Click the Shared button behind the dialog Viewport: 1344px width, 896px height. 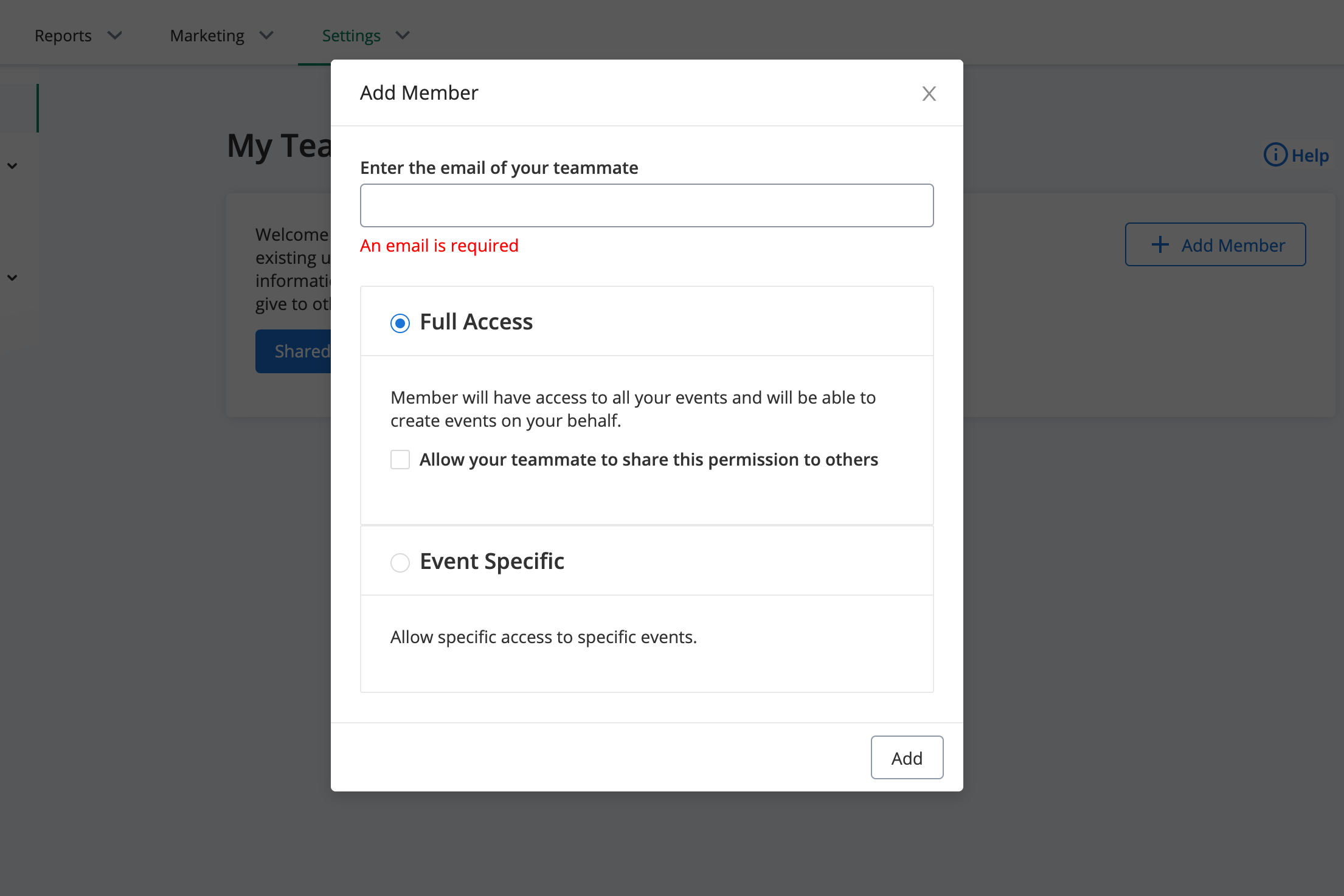(x=293, y=351)
